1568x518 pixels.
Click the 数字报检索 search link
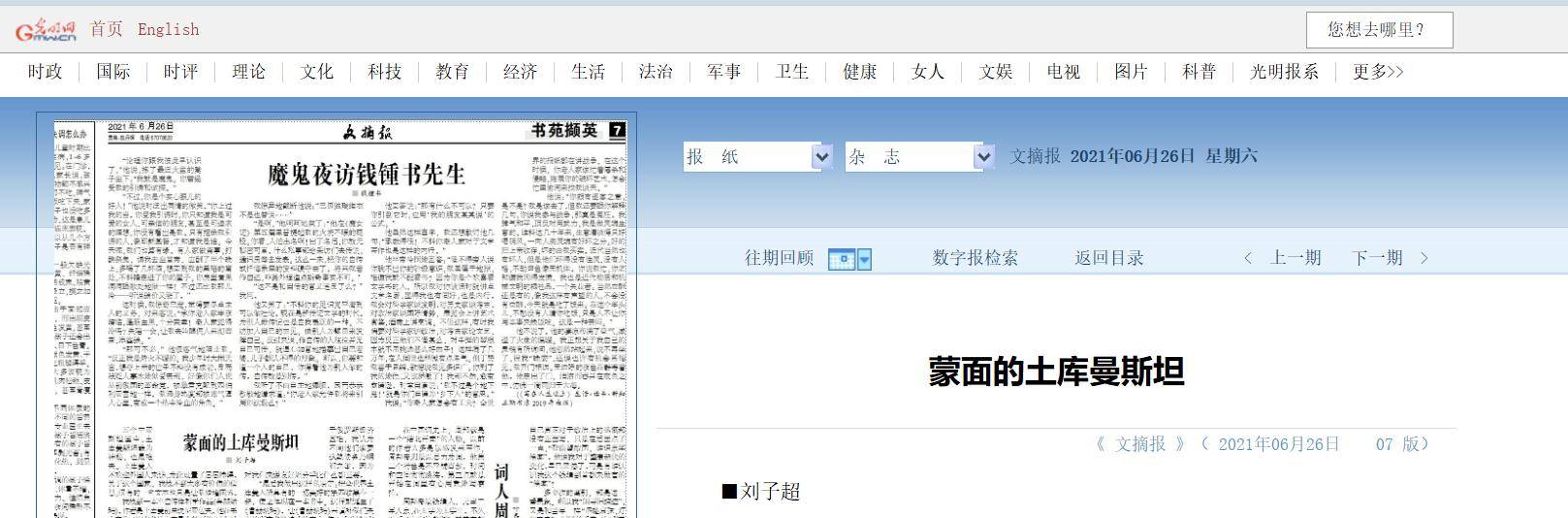975,258
